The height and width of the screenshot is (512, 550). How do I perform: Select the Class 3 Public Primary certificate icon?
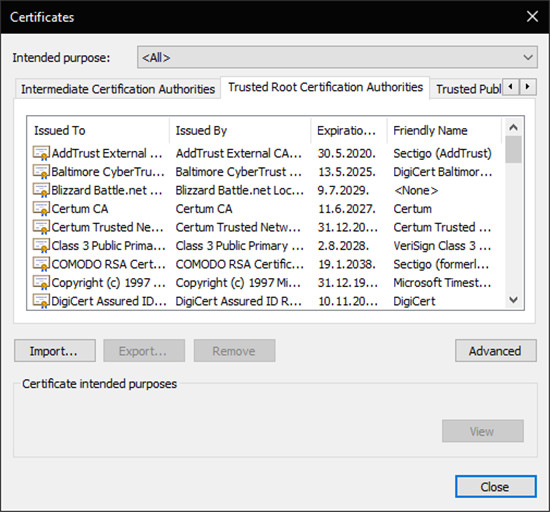tap(41, 245)
